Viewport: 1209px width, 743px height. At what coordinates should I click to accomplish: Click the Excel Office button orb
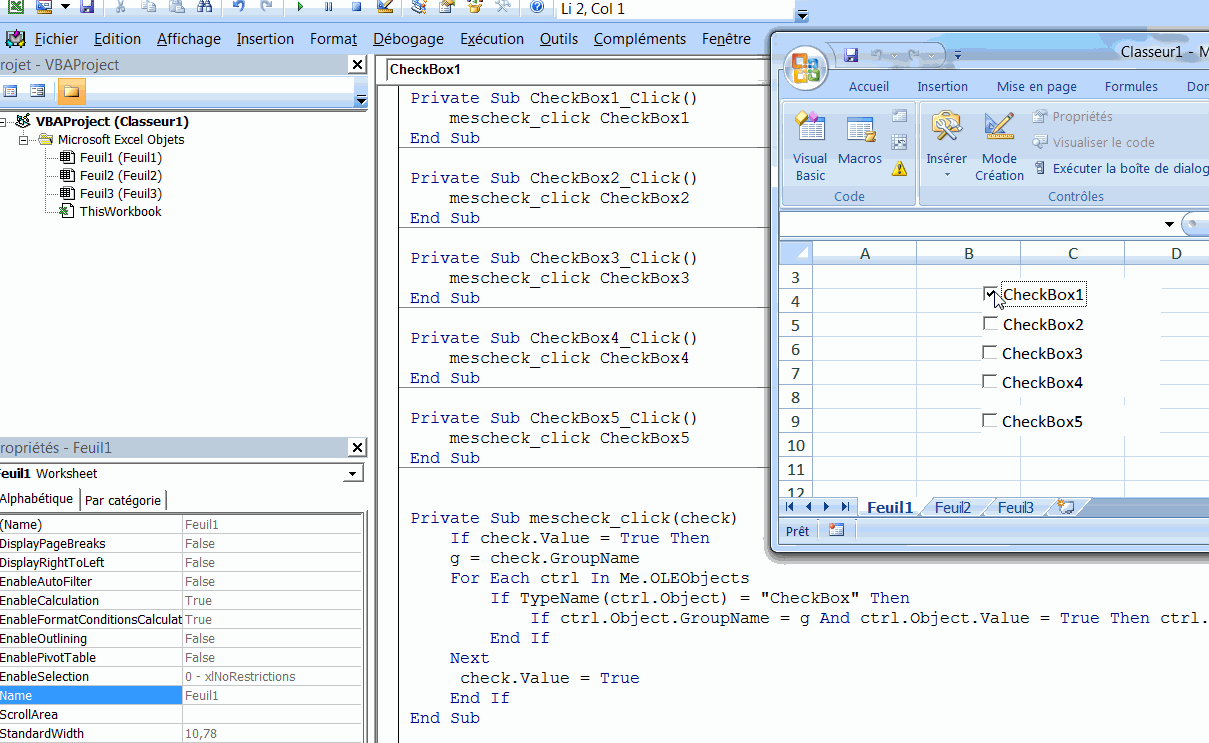point(806,68)
